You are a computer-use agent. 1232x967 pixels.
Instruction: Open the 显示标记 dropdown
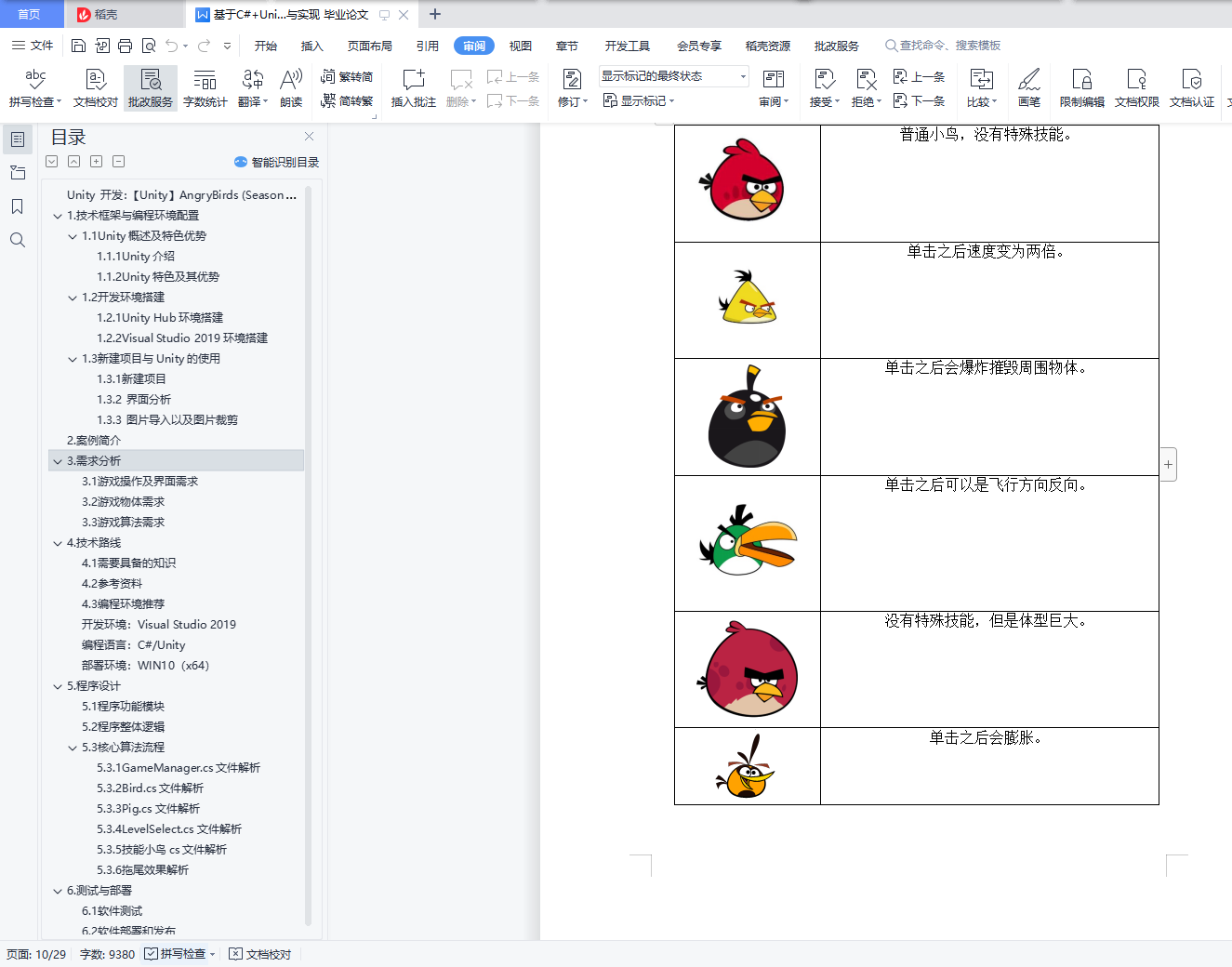639,100
